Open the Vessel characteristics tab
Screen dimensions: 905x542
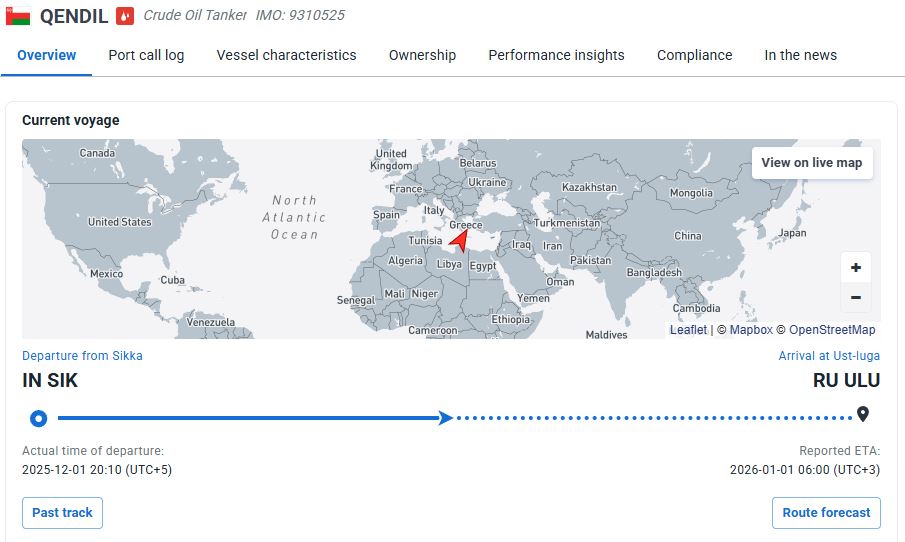(286, 55)
